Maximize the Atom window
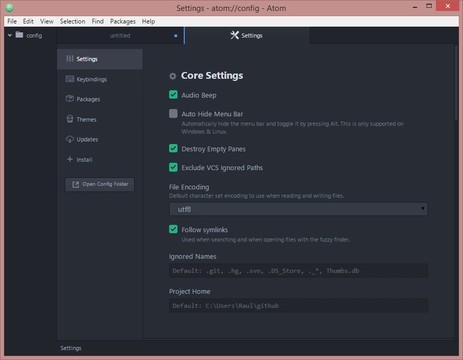The width and height of the screenshot is (463, 360). (429, 6)
